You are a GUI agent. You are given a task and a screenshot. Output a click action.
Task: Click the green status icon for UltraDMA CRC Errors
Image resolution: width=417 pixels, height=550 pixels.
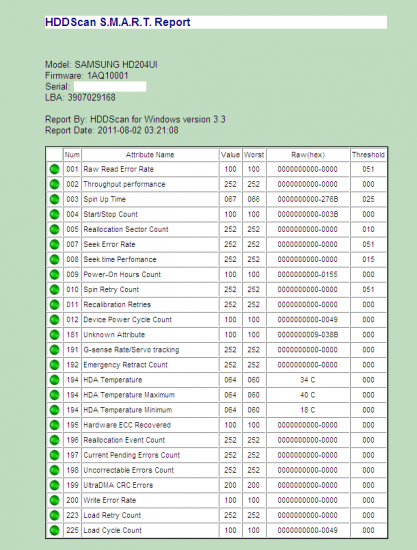click(54, 485)
